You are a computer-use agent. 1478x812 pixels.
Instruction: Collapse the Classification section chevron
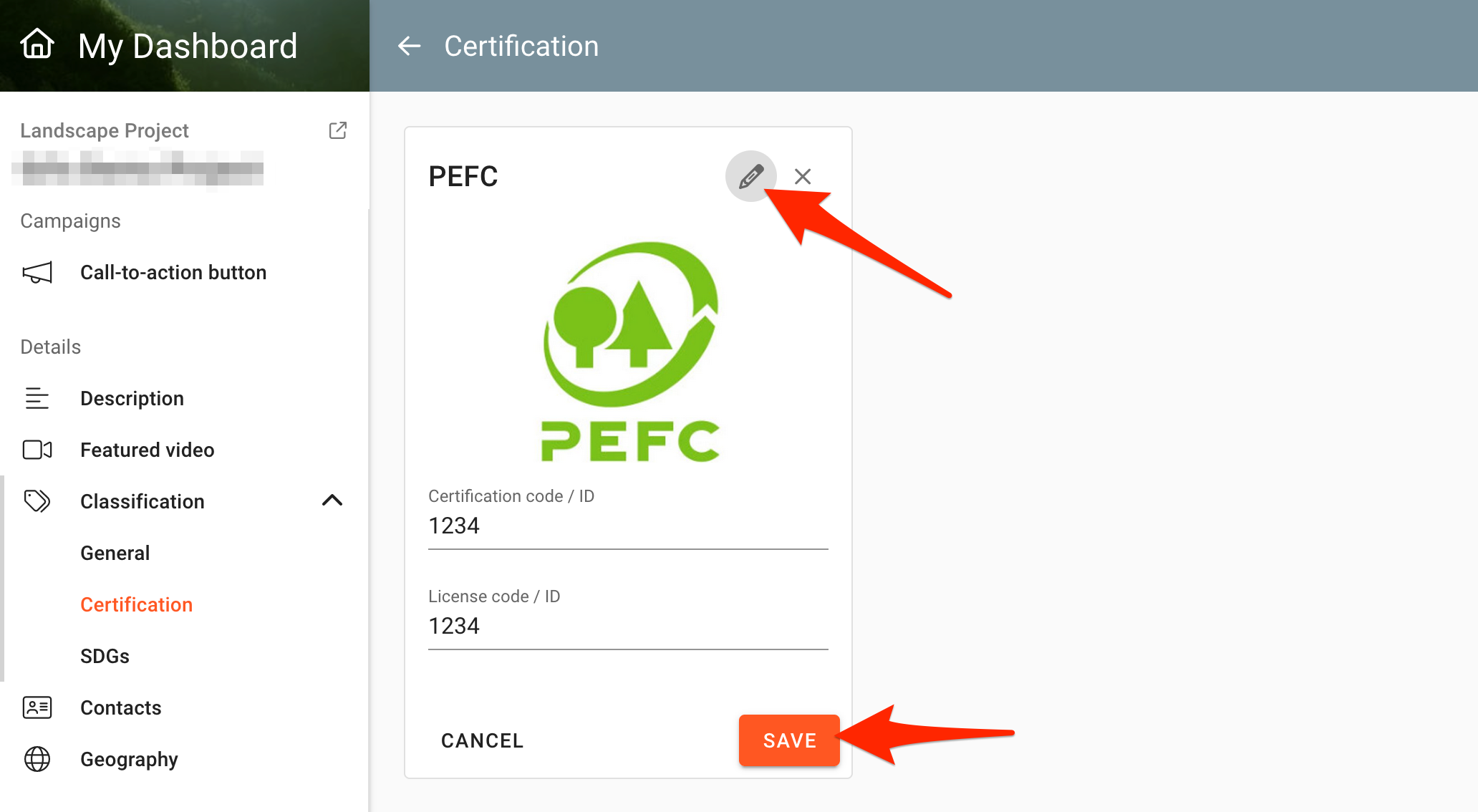[332, 501]
